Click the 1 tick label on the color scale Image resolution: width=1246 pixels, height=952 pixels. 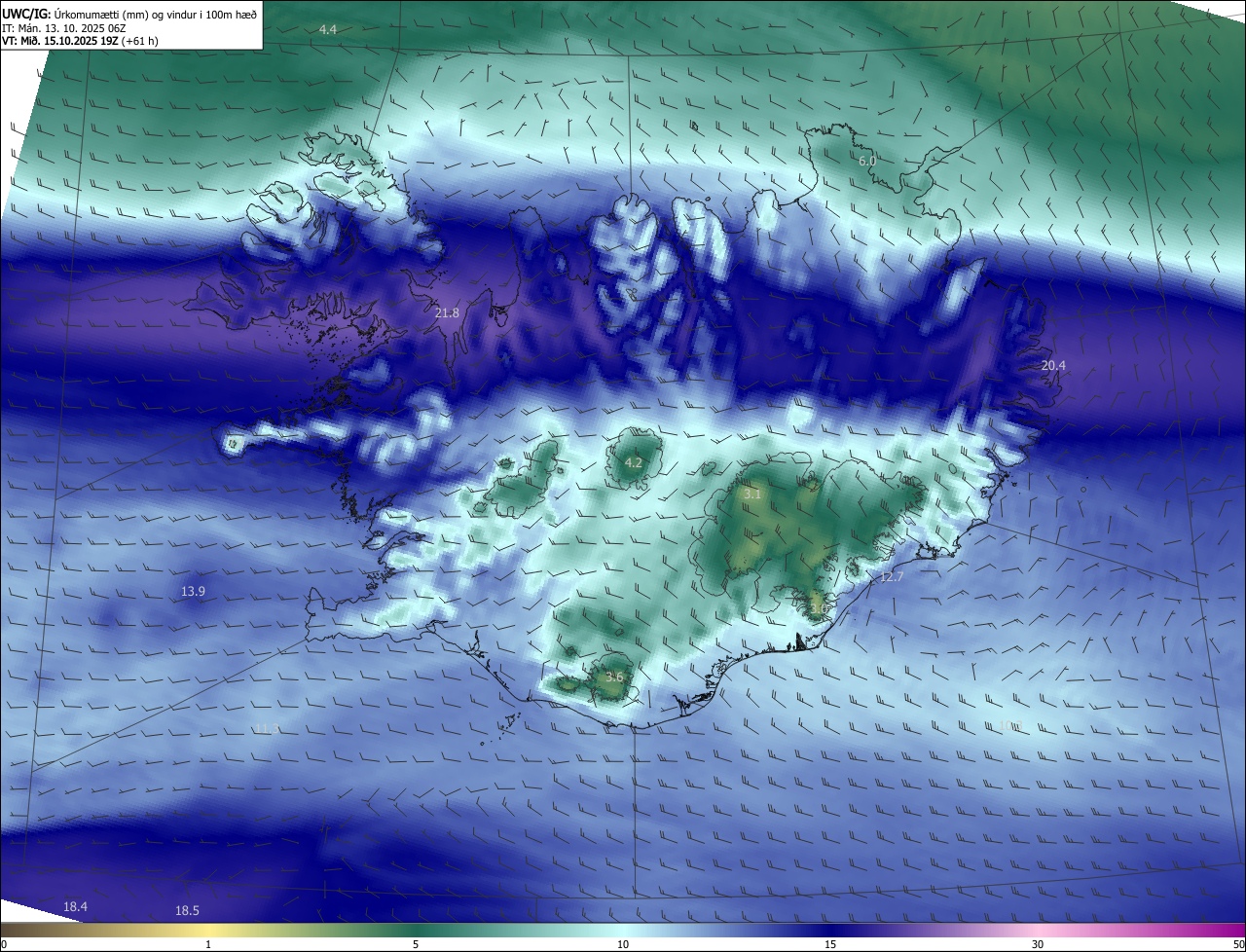pyautogui.click(x=208, y=944)
